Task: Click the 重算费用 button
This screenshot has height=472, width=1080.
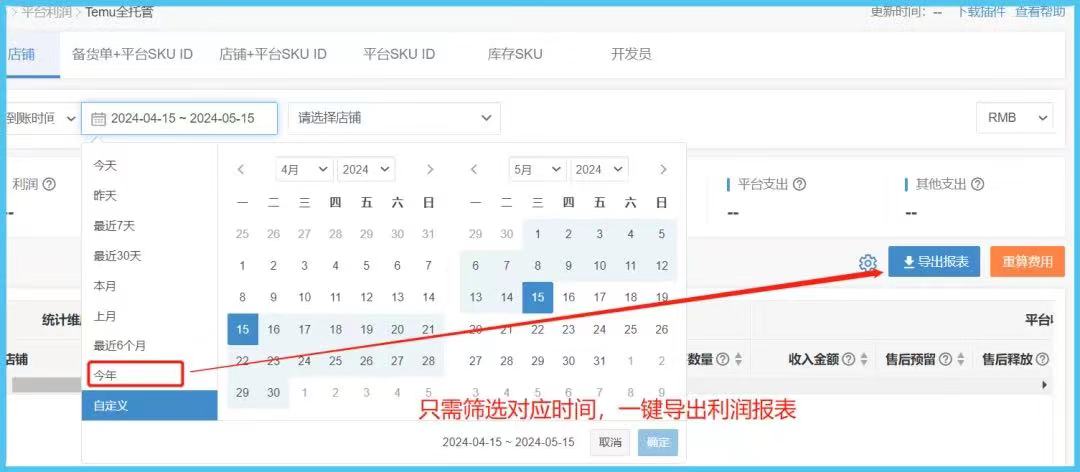Action: tap(1028, 262)
